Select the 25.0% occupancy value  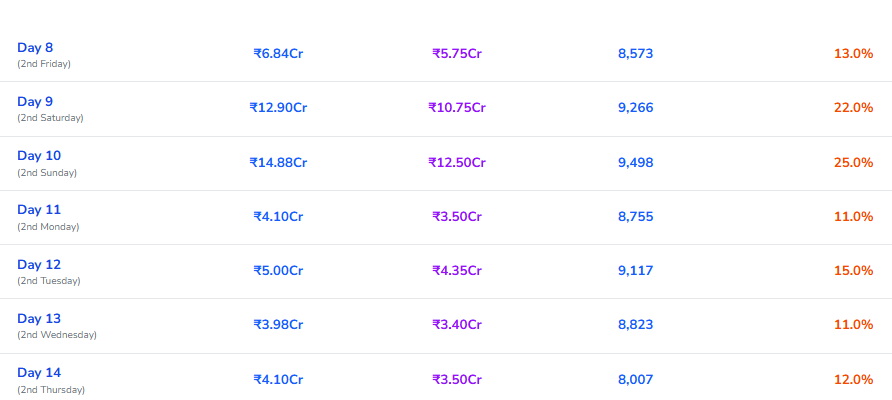(853, 163)
